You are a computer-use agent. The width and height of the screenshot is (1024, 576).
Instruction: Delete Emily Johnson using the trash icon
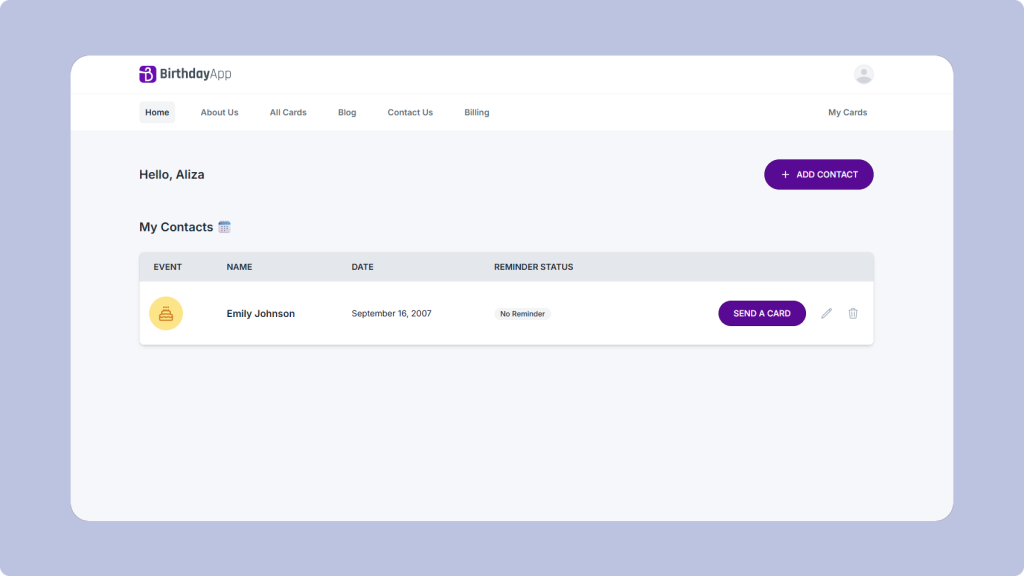click(853, 313)
